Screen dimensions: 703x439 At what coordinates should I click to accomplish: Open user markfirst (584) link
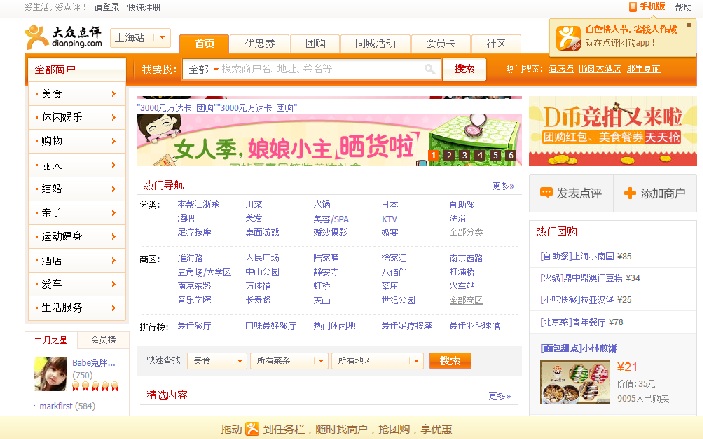tap(67, 406)
